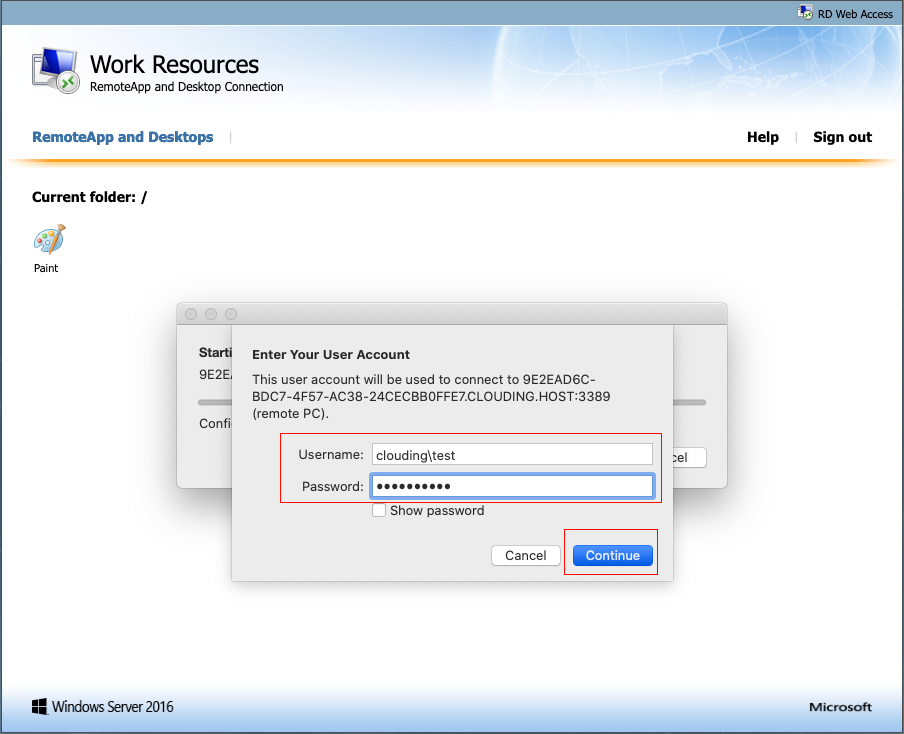904x734 pixels.
Task: Open the Paint RemoteApp icon
Action: 49,239
